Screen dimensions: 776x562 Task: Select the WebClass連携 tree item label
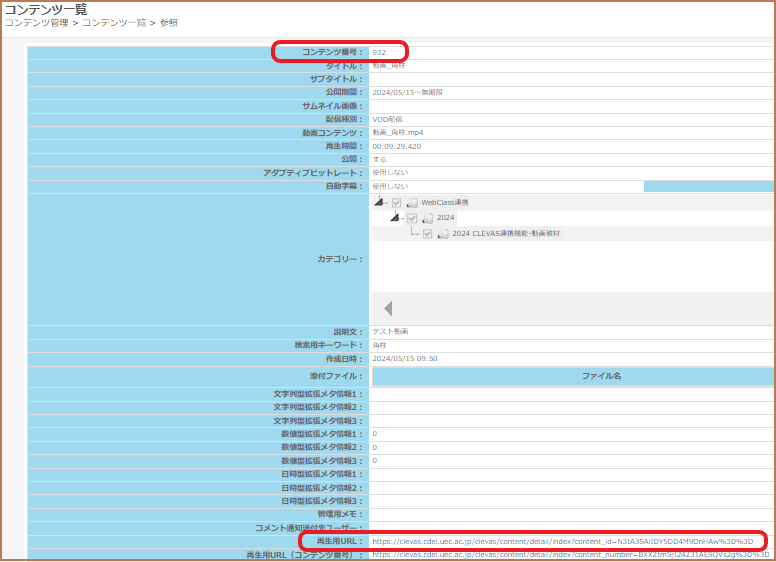tap(444, 202)
